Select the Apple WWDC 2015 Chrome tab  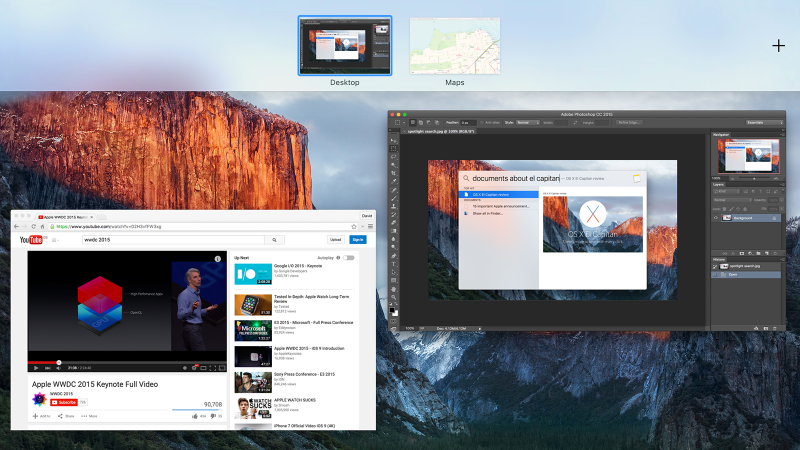coord(65,217)
